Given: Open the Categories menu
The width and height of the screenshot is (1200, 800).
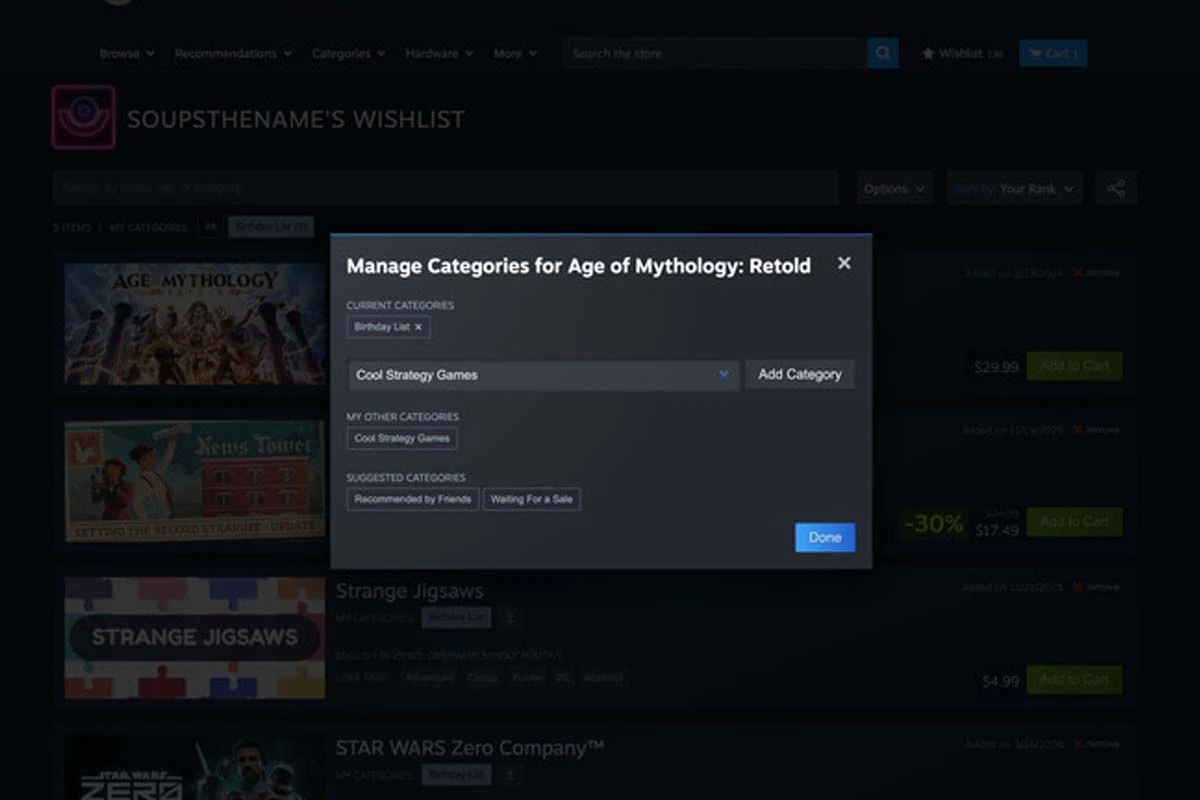Looking at the screenshot, I should tap(348, 53).
